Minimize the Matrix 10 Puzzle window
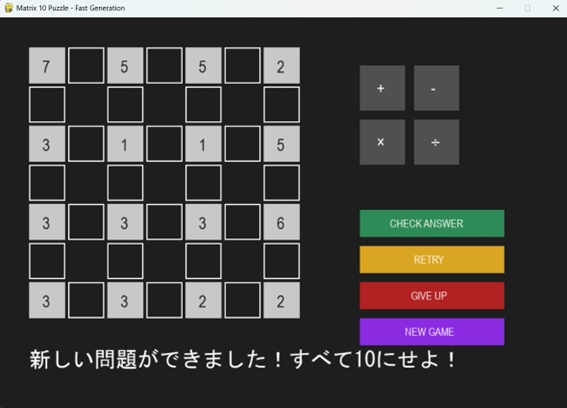567x408 pixels. coord(499,8)
